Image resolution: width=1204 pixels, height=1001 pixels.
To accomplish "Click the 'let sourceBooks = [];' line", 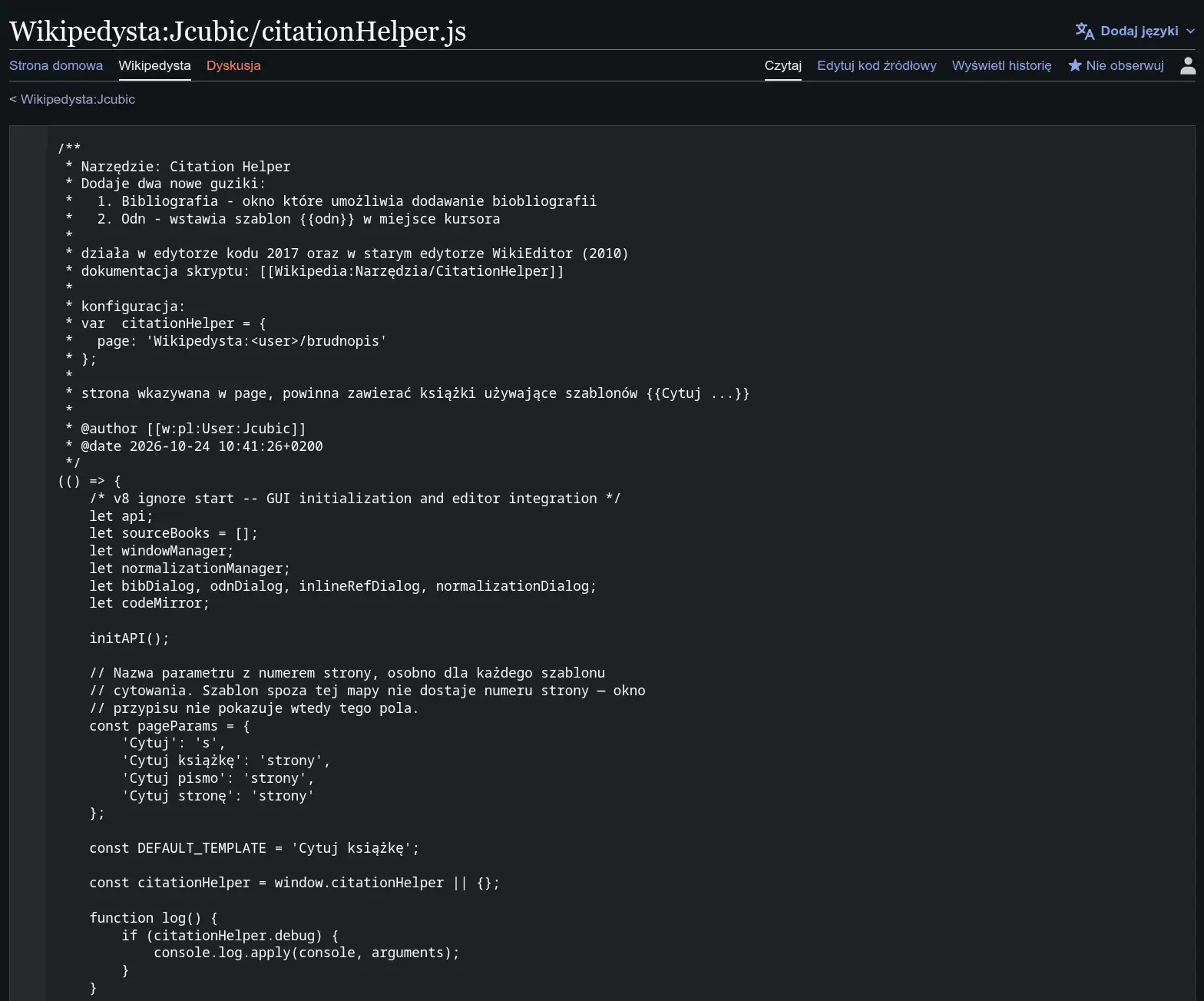I will [x=174, y=533].
